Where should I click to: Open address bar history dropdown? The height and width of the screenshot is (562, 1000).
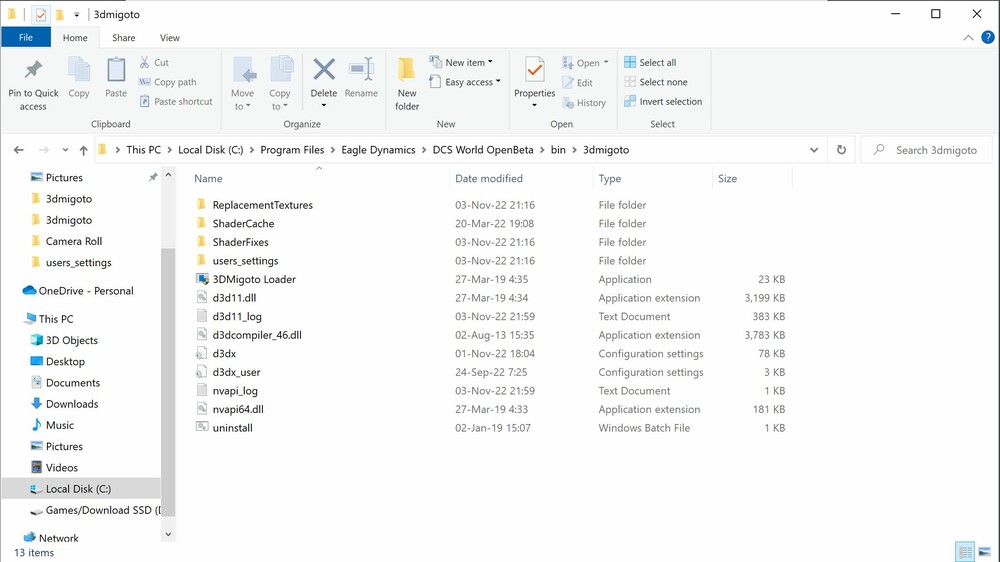pos(814,150)
